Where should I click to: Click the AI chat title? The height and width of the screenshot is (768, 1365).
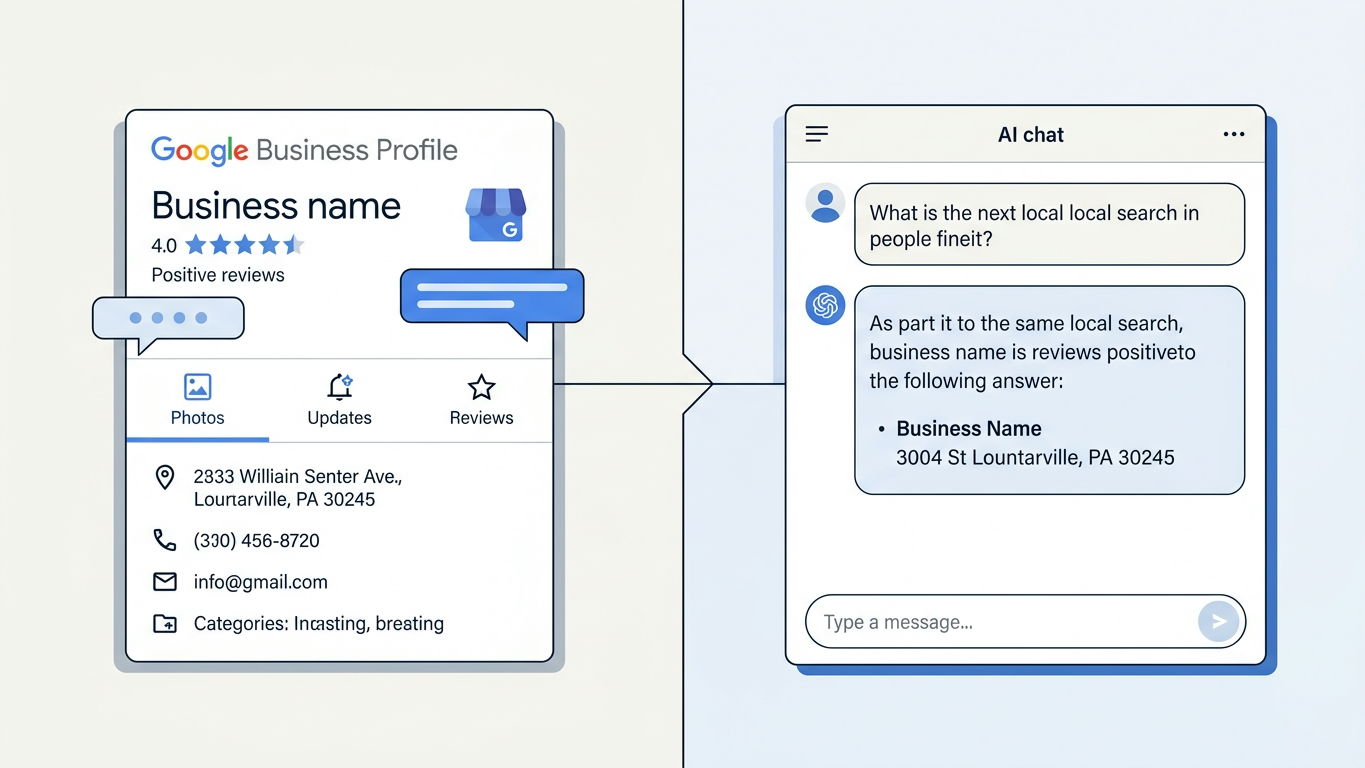tap(1031, 135)
